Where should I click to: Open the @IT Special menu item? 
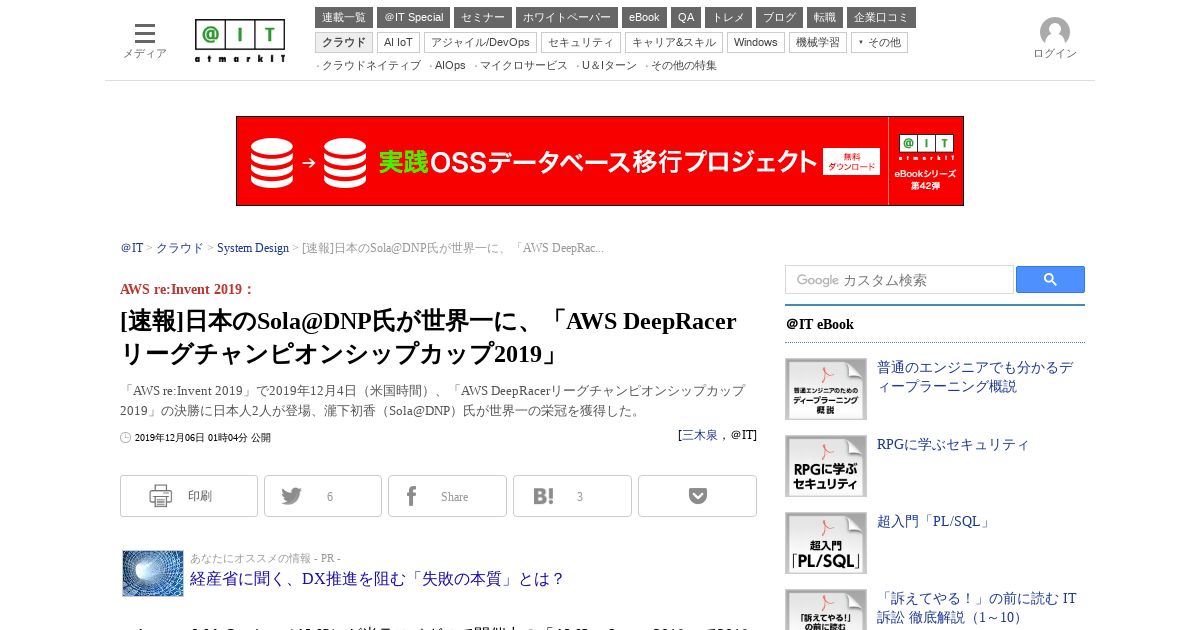click(x=413, y=17)
